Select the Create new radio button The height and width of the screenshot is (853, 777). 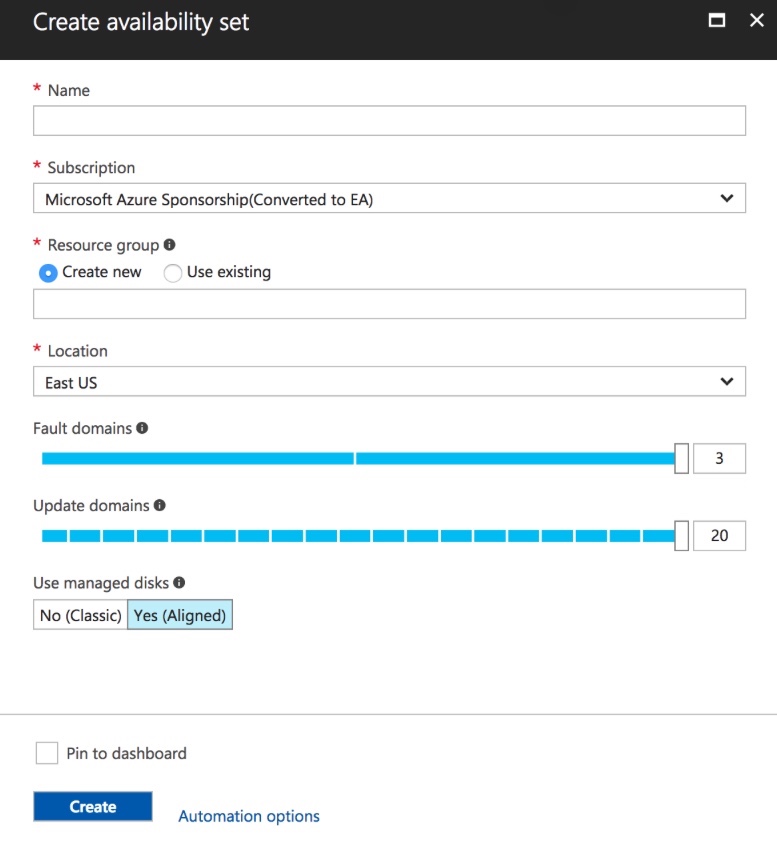pos(47,273)
